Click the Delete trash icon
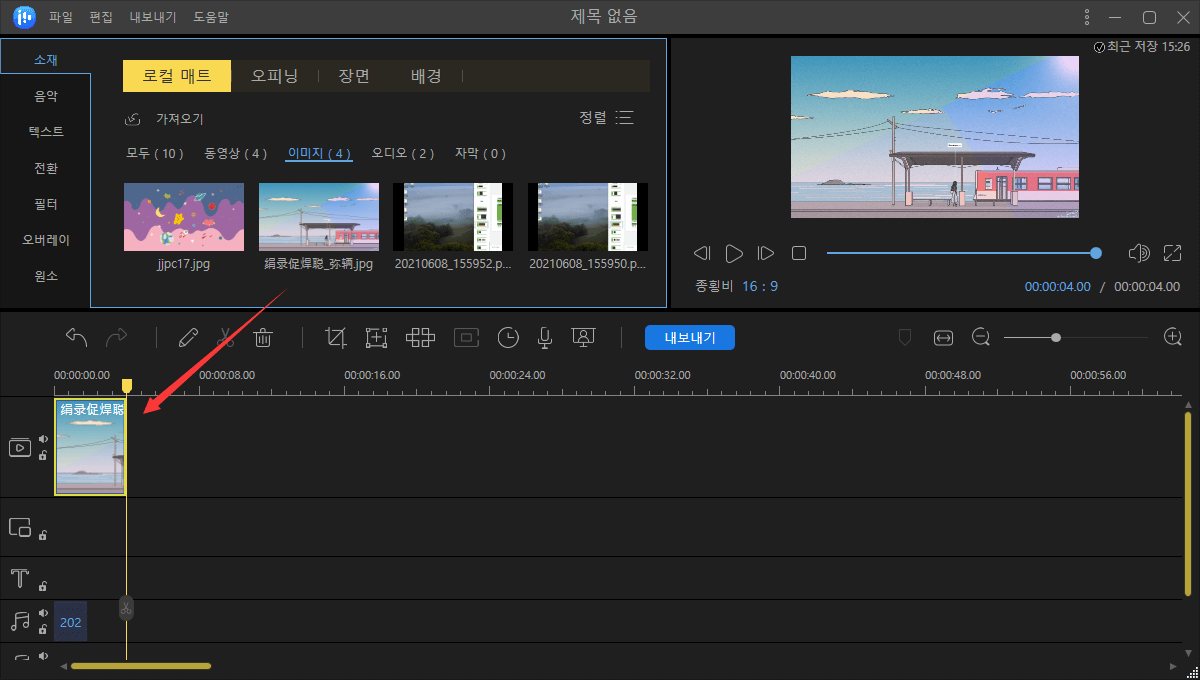Viewport: 1200px width, 680px height. point(262,337)
